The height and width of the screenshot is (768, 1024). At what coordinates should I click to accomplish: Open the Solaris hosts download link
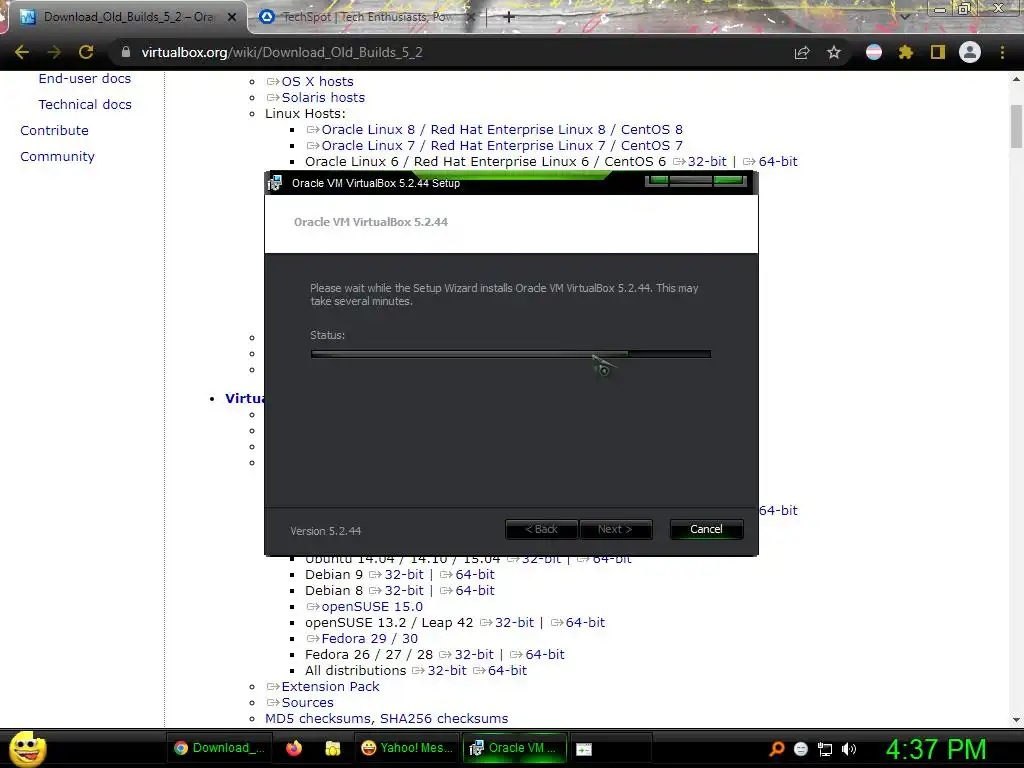323,97
